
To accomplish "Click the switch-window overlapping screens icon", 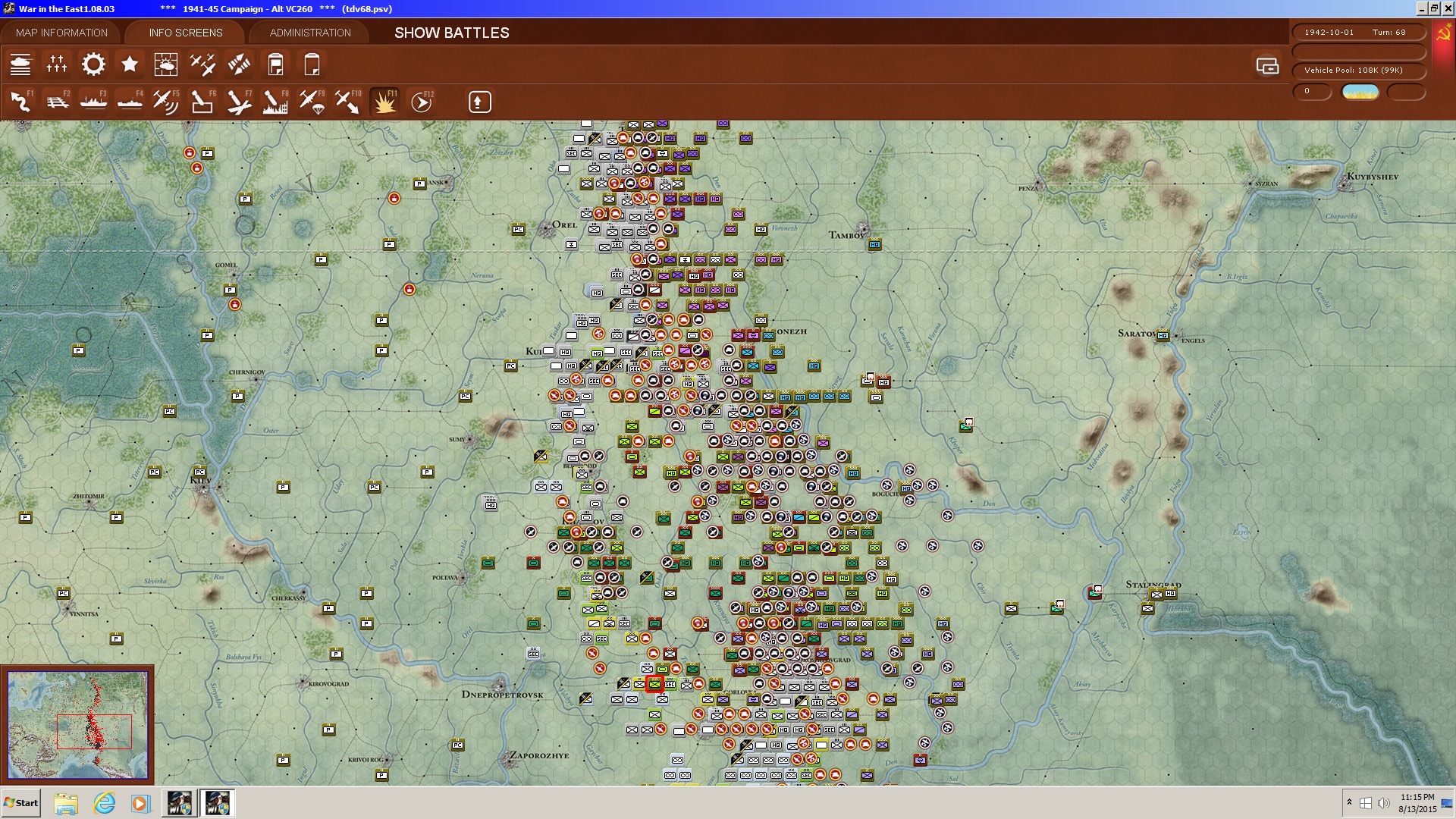I will (x=1267, y=66).
